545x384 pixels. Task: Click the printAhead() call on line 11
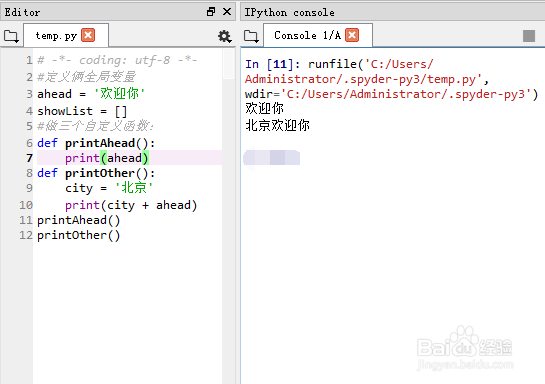(x=79, y=220)
